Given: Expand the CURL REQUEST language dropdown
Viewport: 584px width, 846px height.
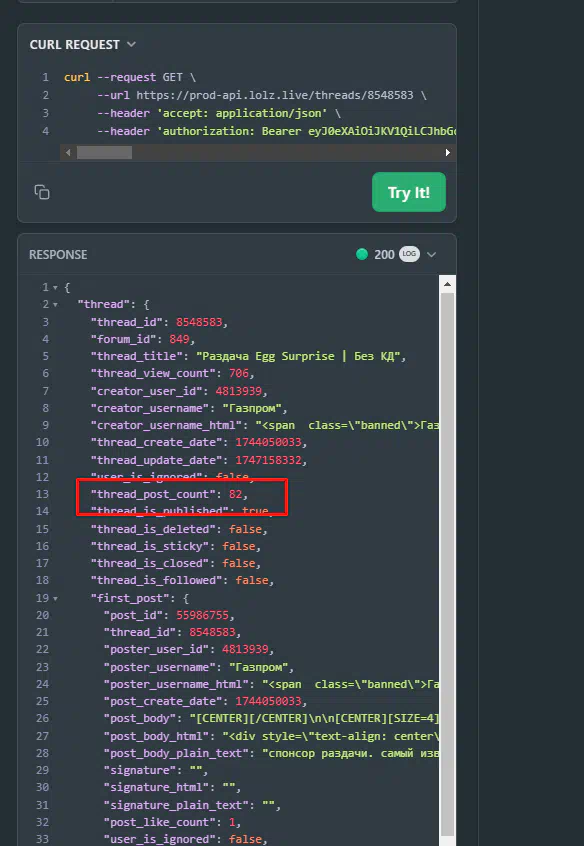Looking at the screenshot, I should (x=131, y=44).
